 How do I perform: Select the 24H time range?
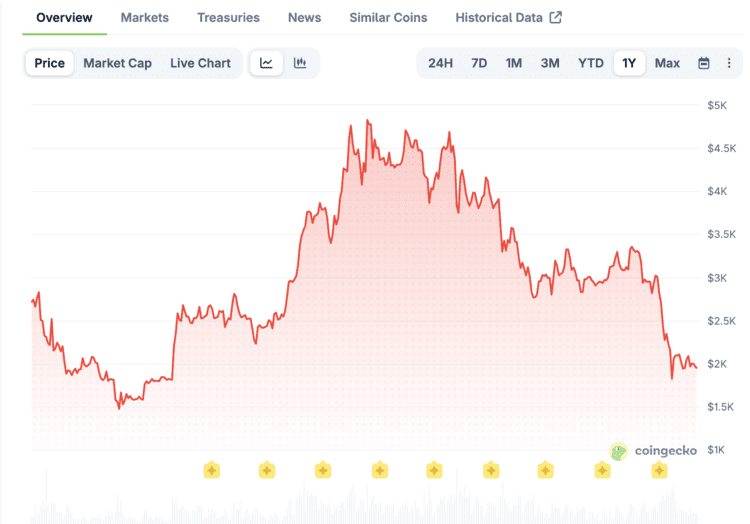point(440,63)
